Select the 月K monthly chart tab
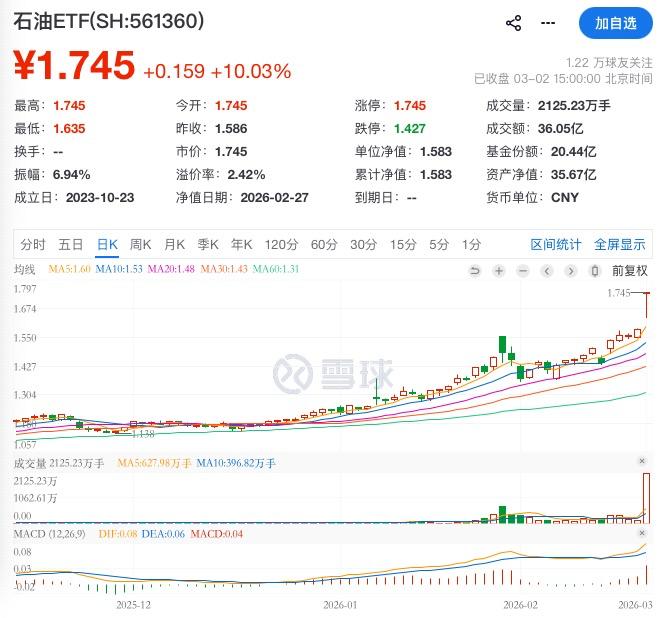Image resolution: width=671 pixels, height=618 pixels. tap(174, 244)
